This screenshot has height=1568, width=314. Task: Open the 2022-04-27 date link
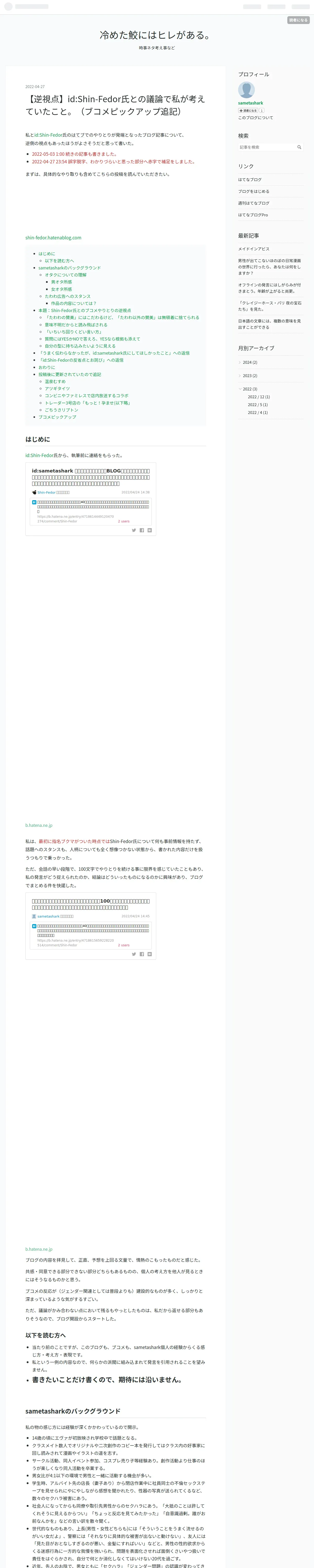(x=35, y=87)
